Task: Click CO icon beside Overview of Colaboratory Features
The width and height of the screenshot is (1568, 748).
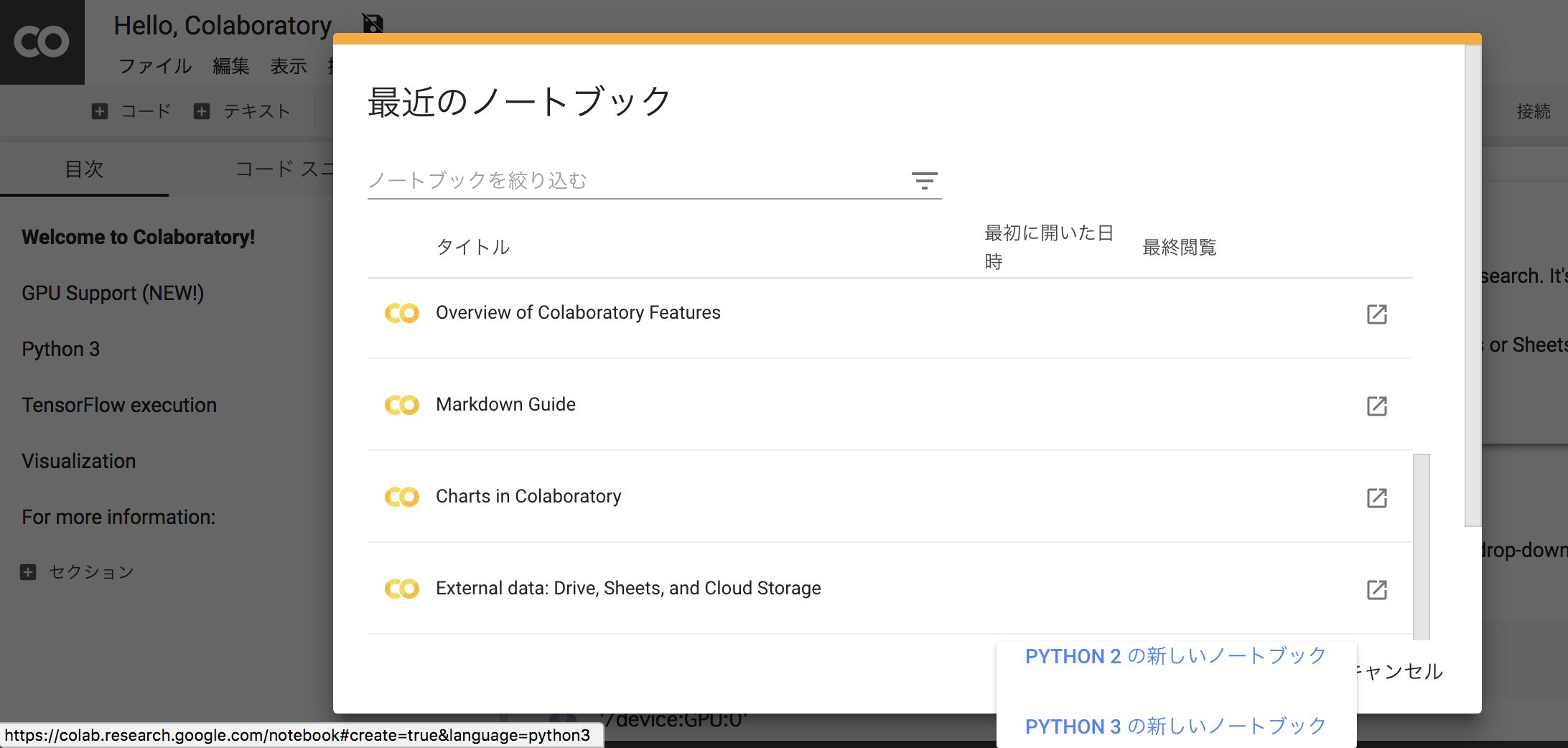Action: [x=402, y=313]
